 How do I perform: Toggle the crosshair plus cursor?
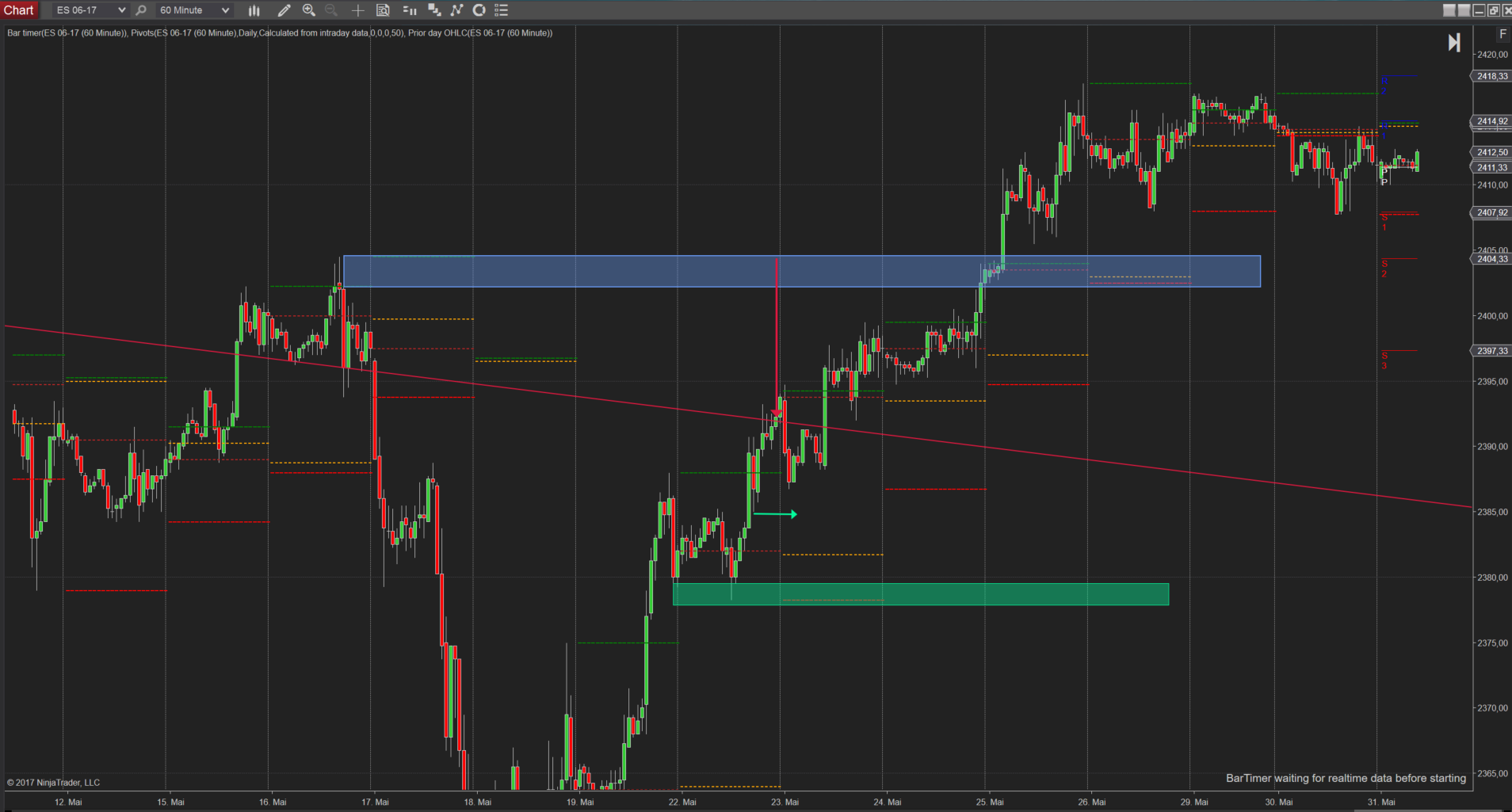click(x=357, y=10)
